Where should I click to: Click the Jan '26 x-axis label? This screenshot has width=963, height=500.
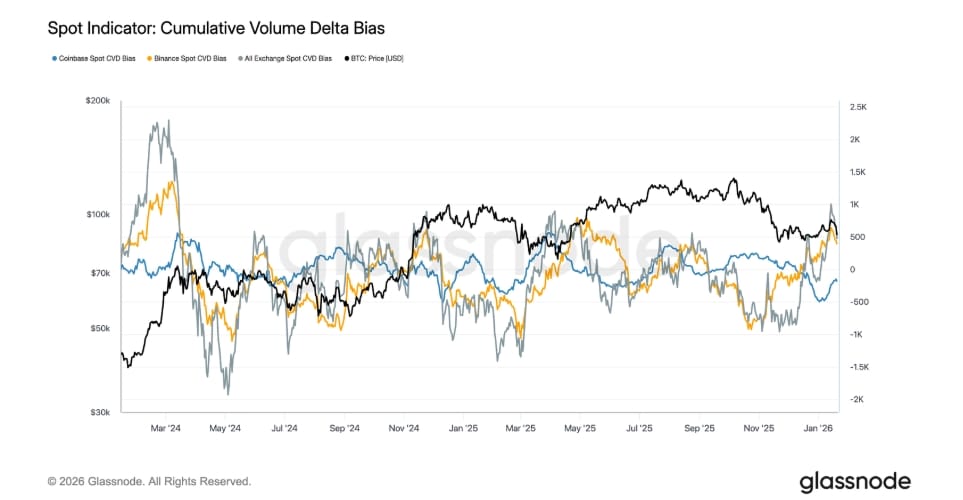(819, 429)
